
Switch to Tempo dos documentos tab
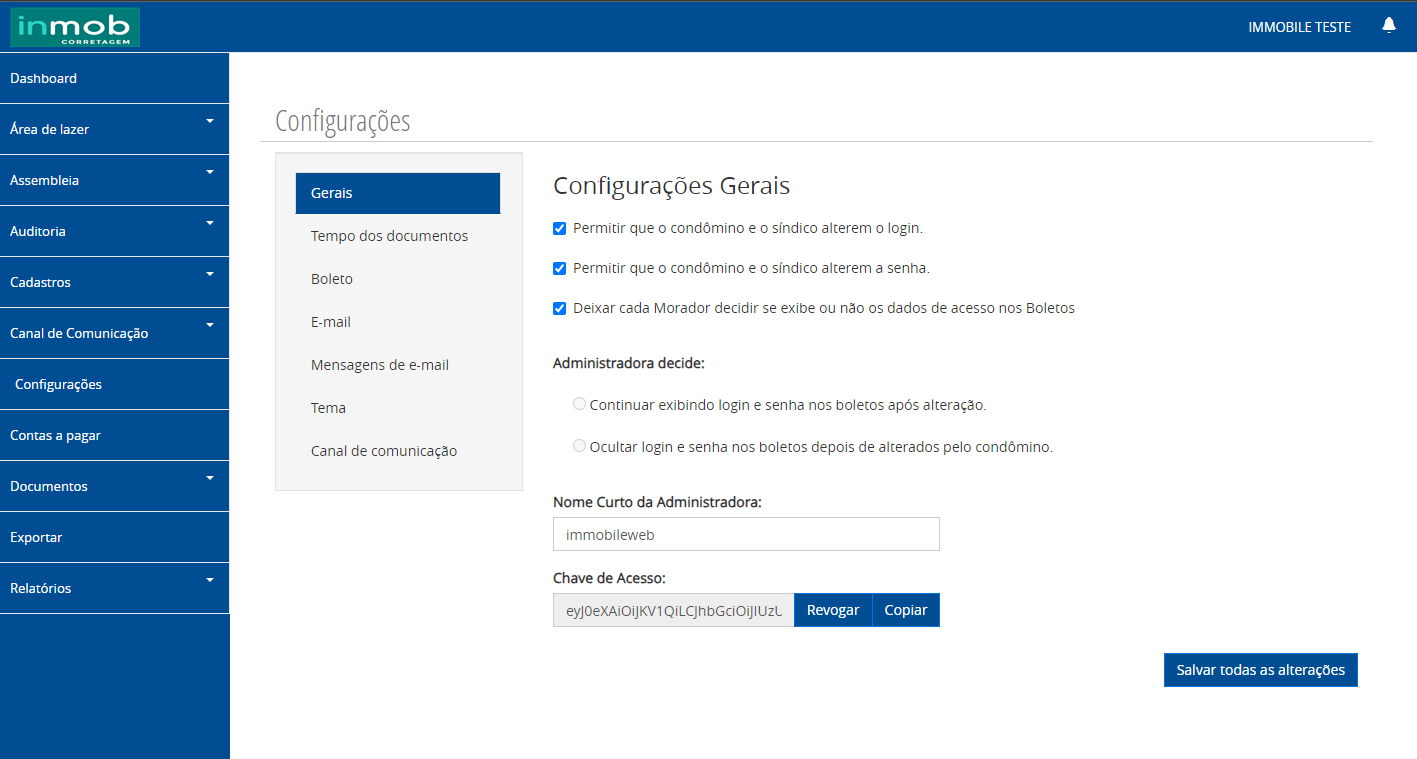pyautogui.click(x=398, y=236)
